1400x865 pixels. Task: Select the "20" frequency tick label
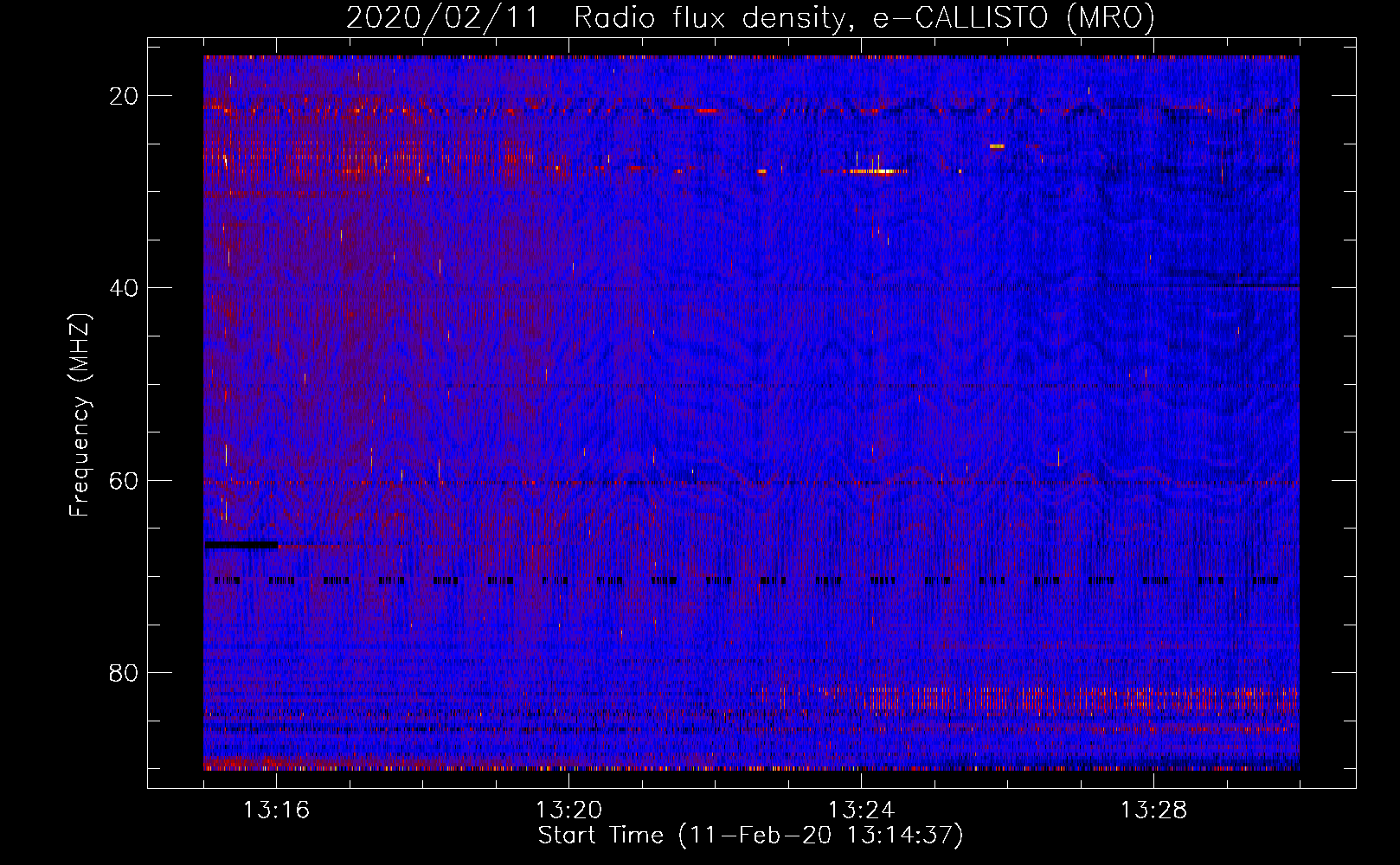tap(124, 96)
